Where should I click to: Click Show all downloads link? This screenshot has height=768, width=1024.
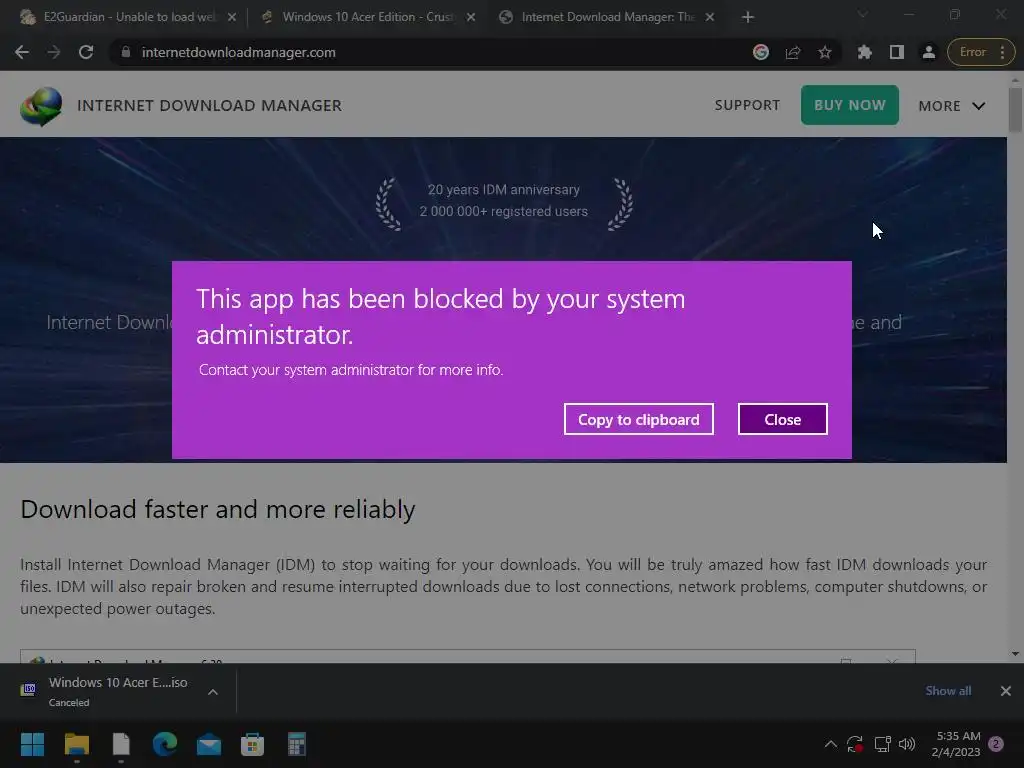point(948,691)
